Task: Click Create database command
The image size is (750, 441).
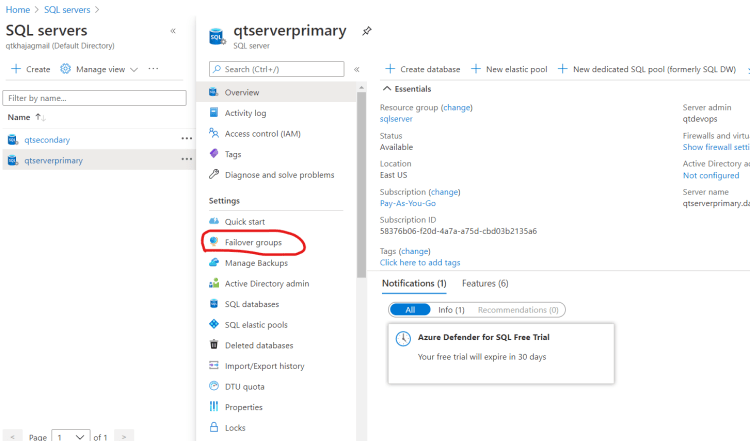Action: pos(423,69)
